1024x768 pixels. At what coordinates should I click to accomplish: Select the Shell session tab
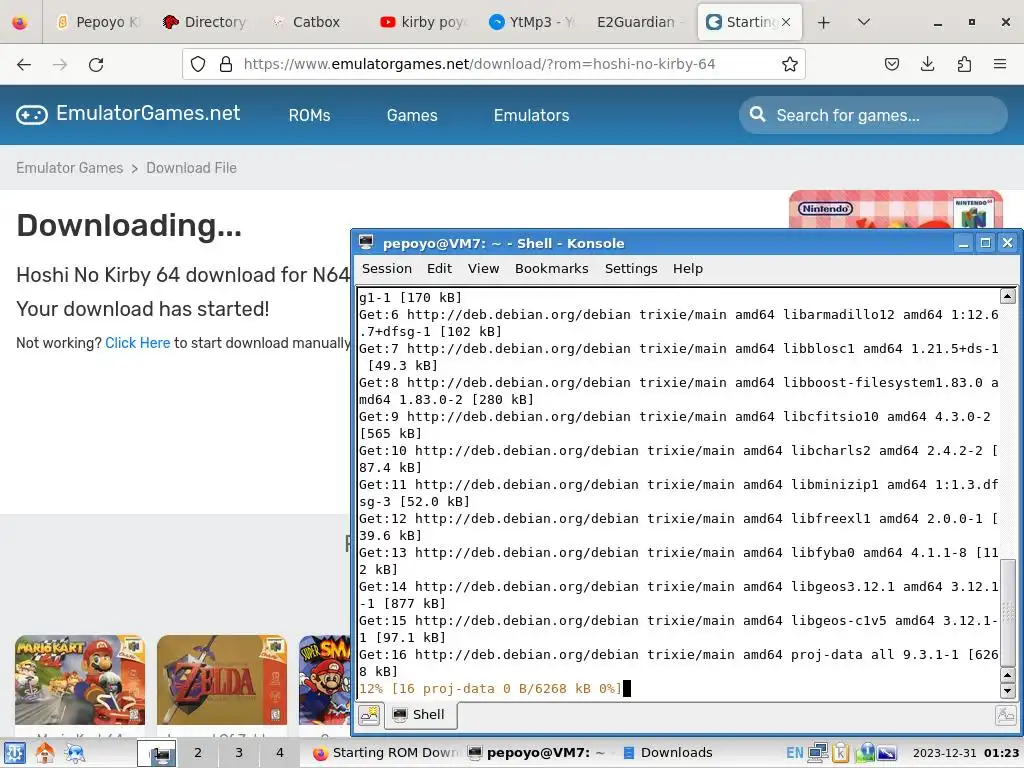point(420,715)
